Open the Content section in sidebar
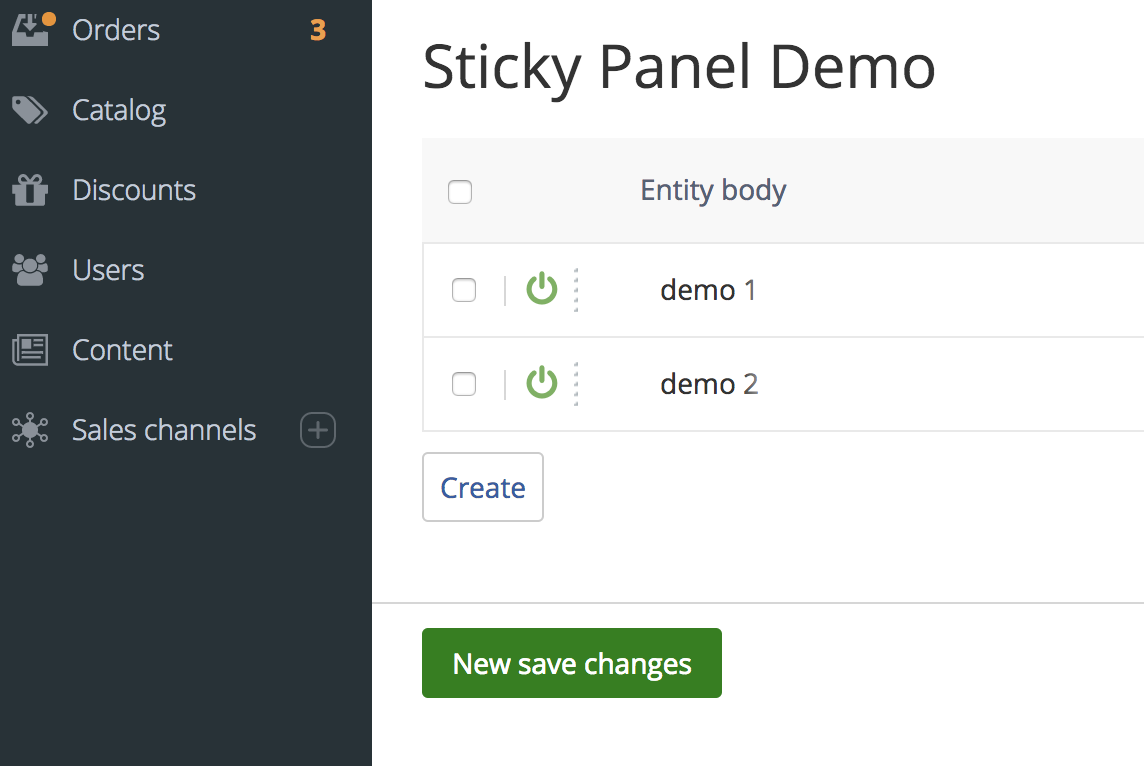This screenshot has width=1144, height=766. click(122, 350)
